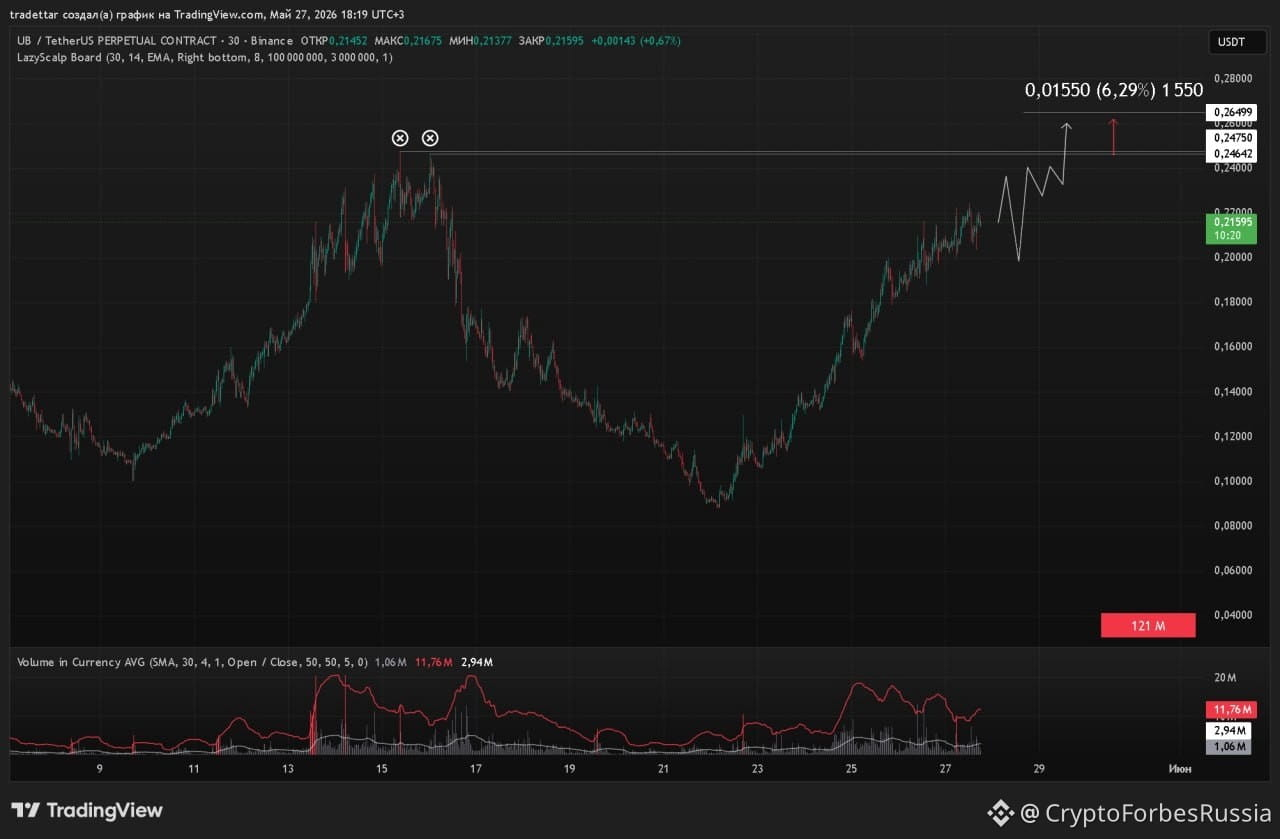Click the МАКС high value 0,21675
The image size is (1280, 839).
pyautogui.click(x=423, y=41)
